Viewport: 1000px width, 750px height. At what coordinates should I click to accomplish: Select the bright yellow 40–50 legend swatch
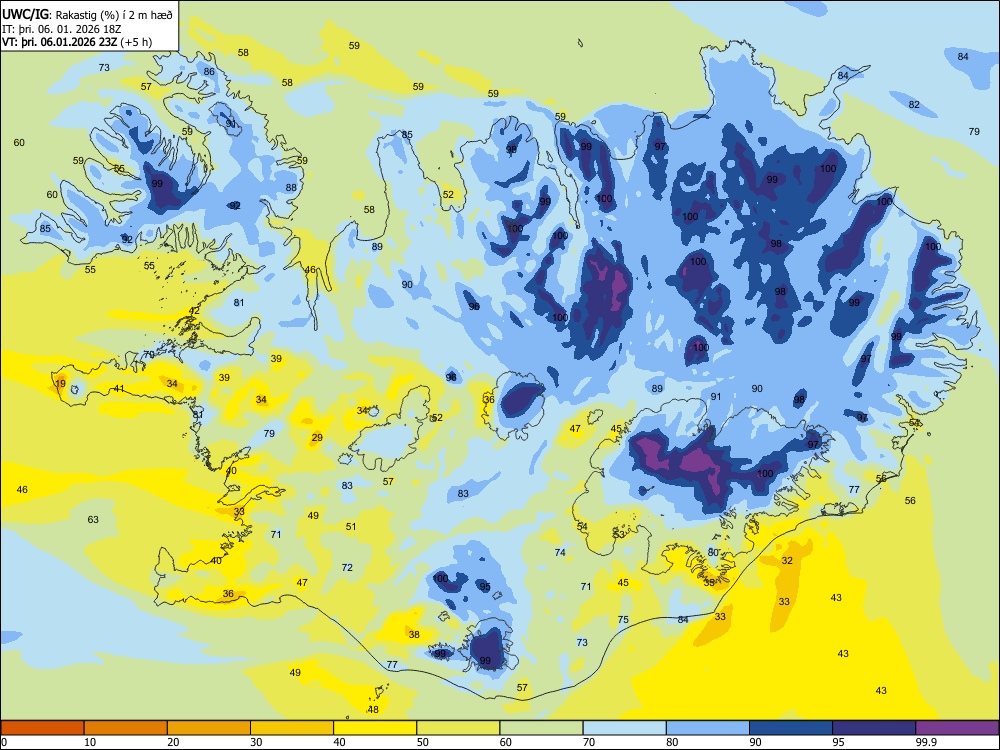(x=375, y=728)
